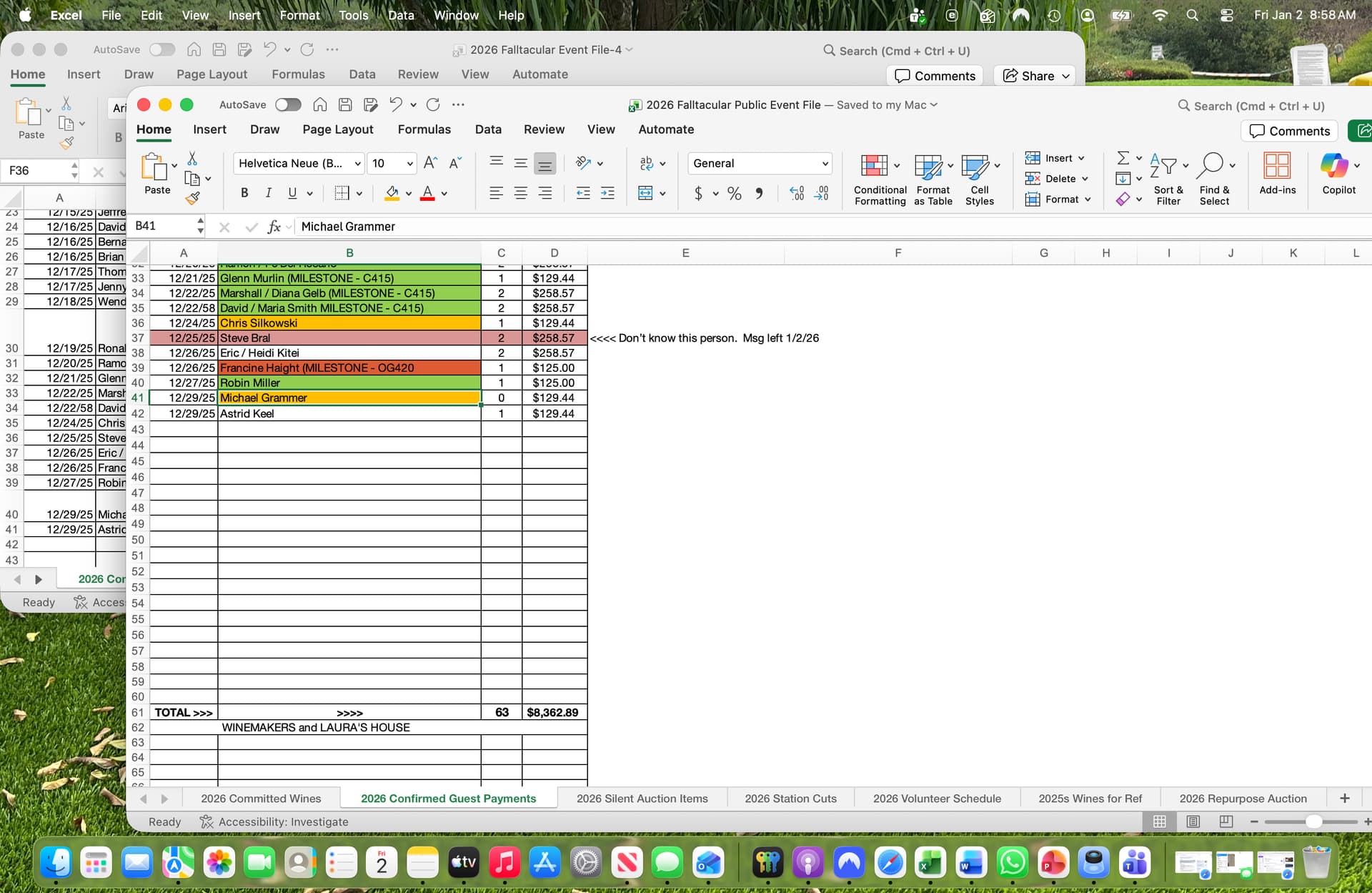Switch to Page Layout view in the status bar
Image resolution: width=1372 pixels, height=893 pixels.
(1193, 822)
